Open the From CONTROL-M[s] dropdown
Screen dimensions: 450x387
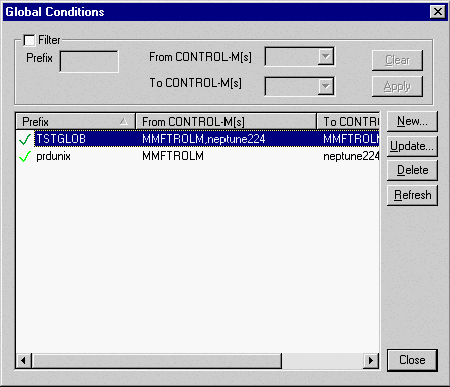(x=326, y=56)
